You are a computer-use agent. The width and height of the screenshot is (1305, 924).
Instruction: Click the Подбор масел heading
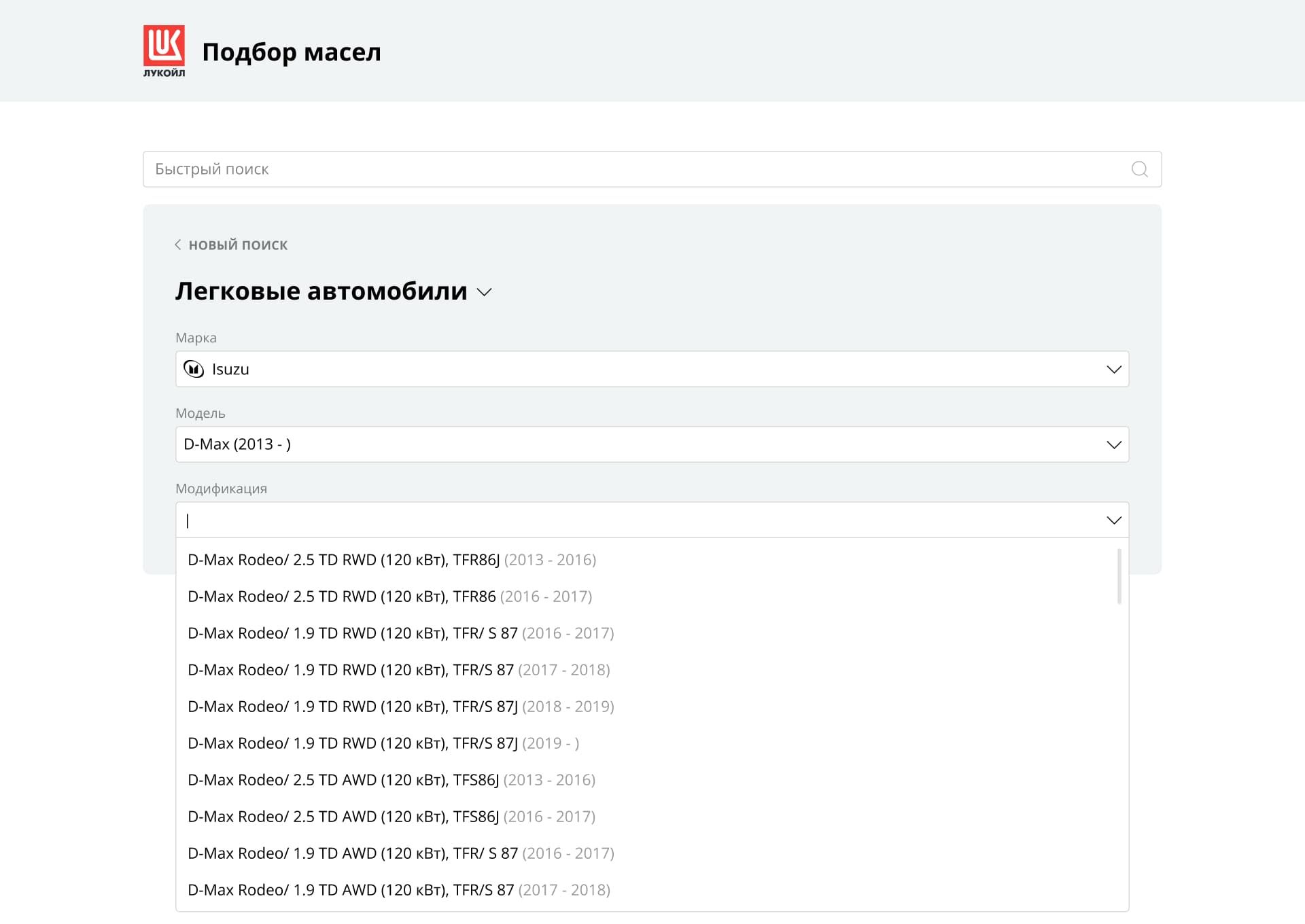[292, 52]
